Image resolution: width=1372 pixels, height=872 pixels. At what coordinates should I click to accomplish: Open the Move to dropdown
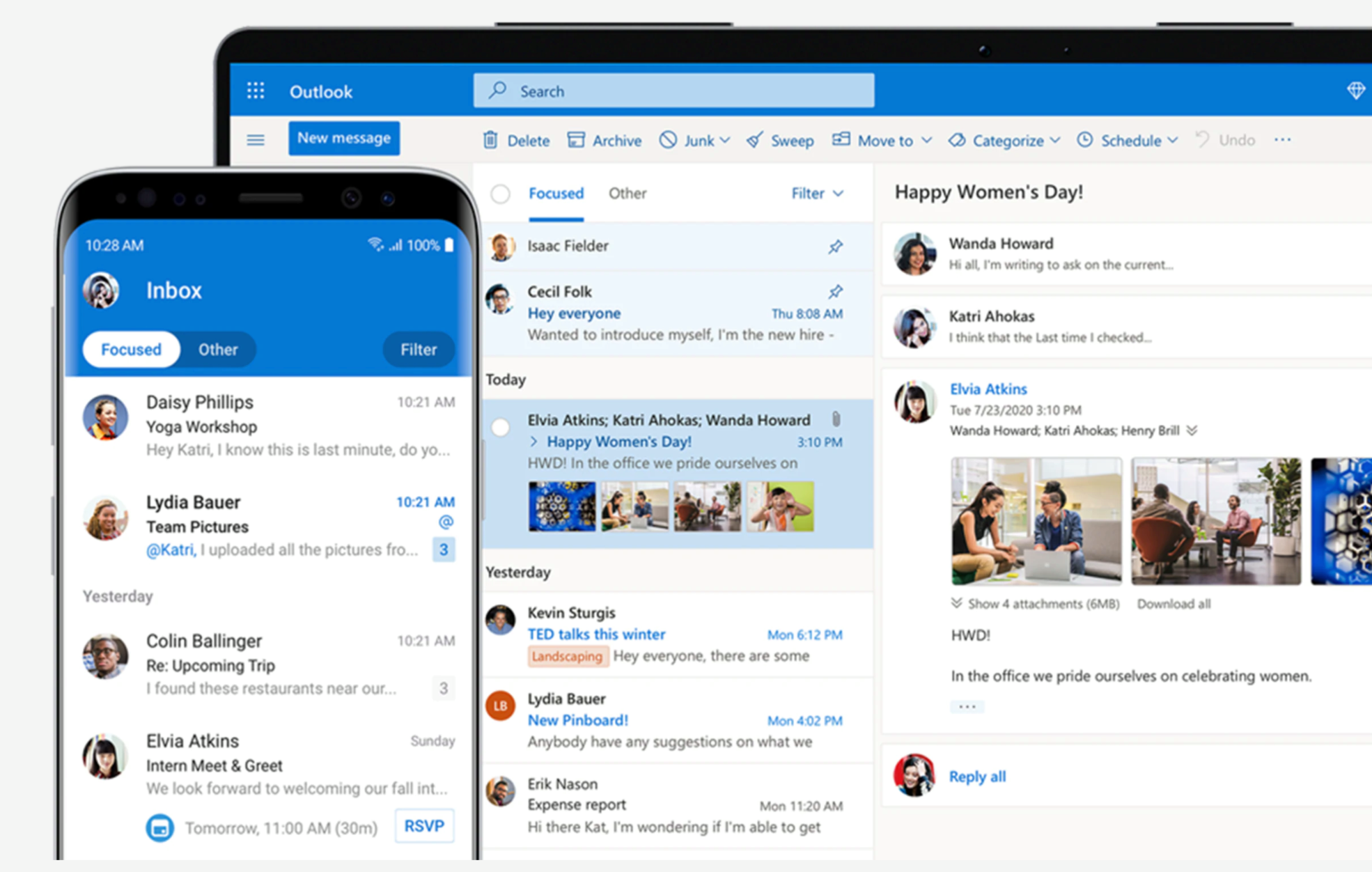click(882, 140)
